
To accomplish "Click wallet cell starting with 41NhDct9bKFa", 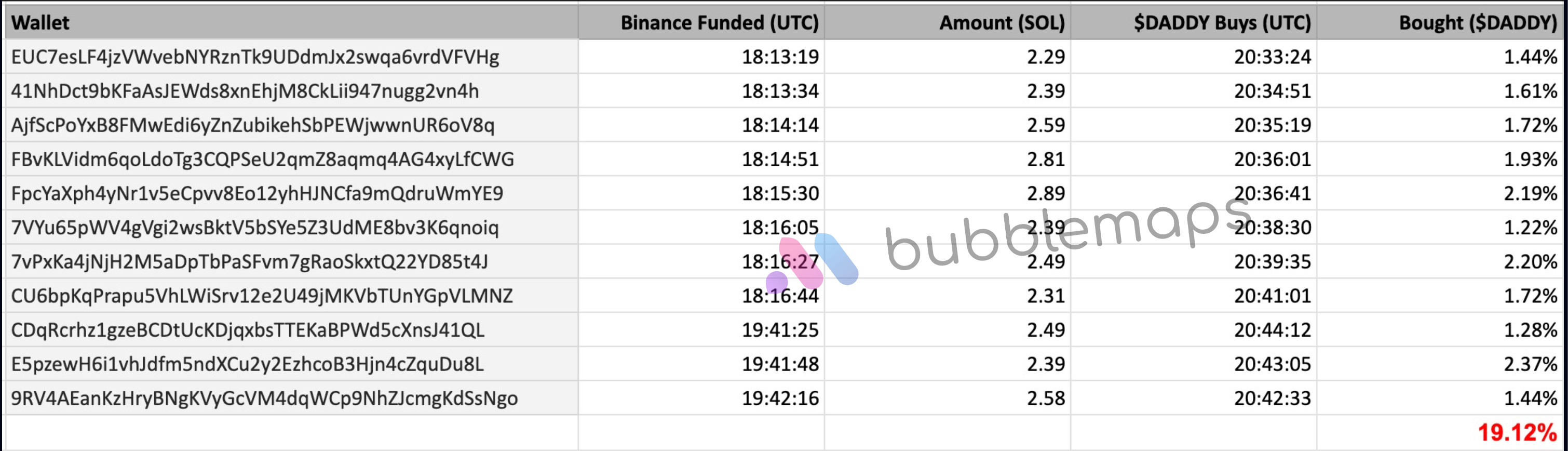I will [x=245, y=91].
